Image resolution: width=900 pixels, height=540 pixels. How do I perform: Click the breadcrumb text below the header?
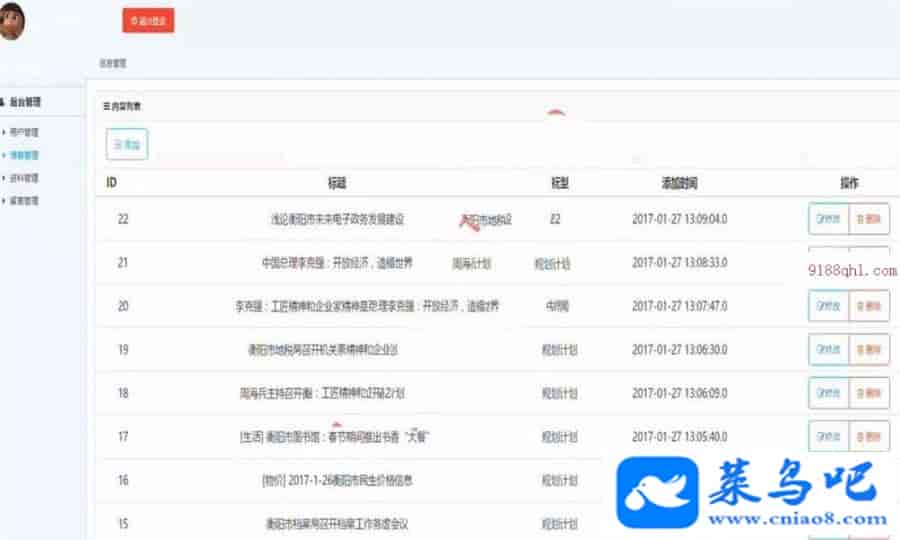coord(112,64)
